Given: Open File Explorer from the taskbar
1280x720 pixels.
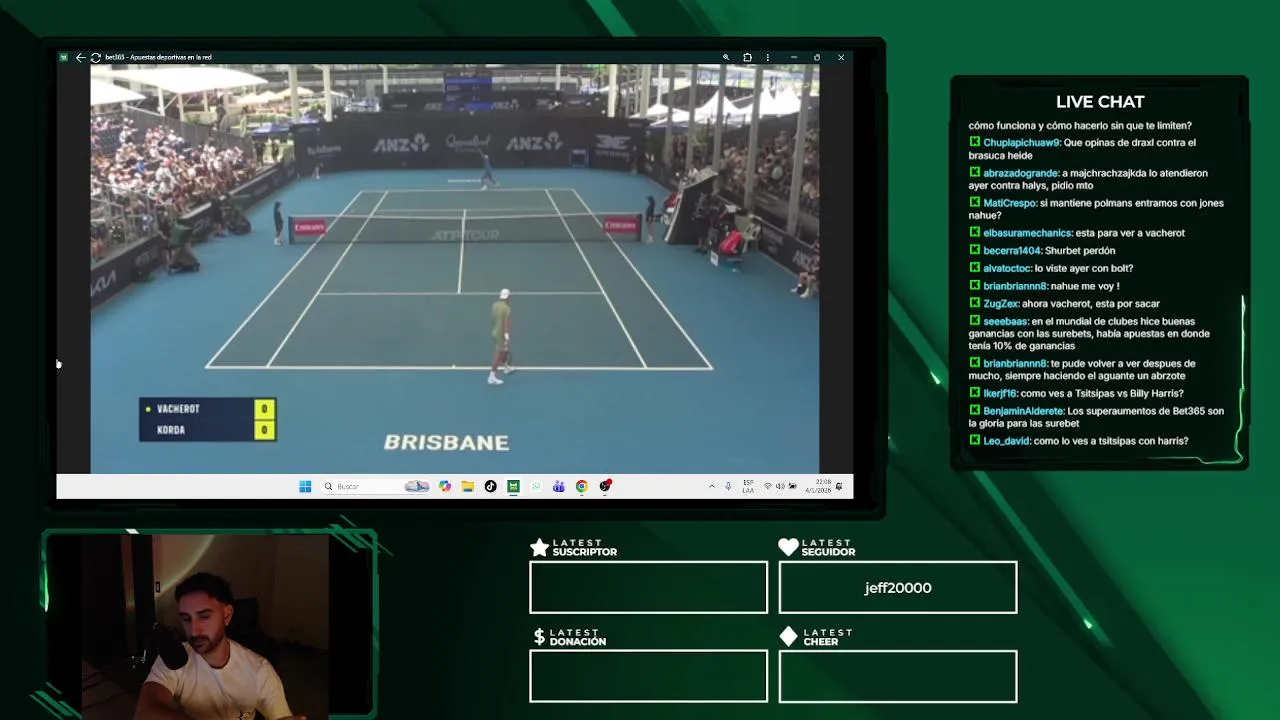Looking at the screenshot, I should pyautogui.click(x=467, y=486).
